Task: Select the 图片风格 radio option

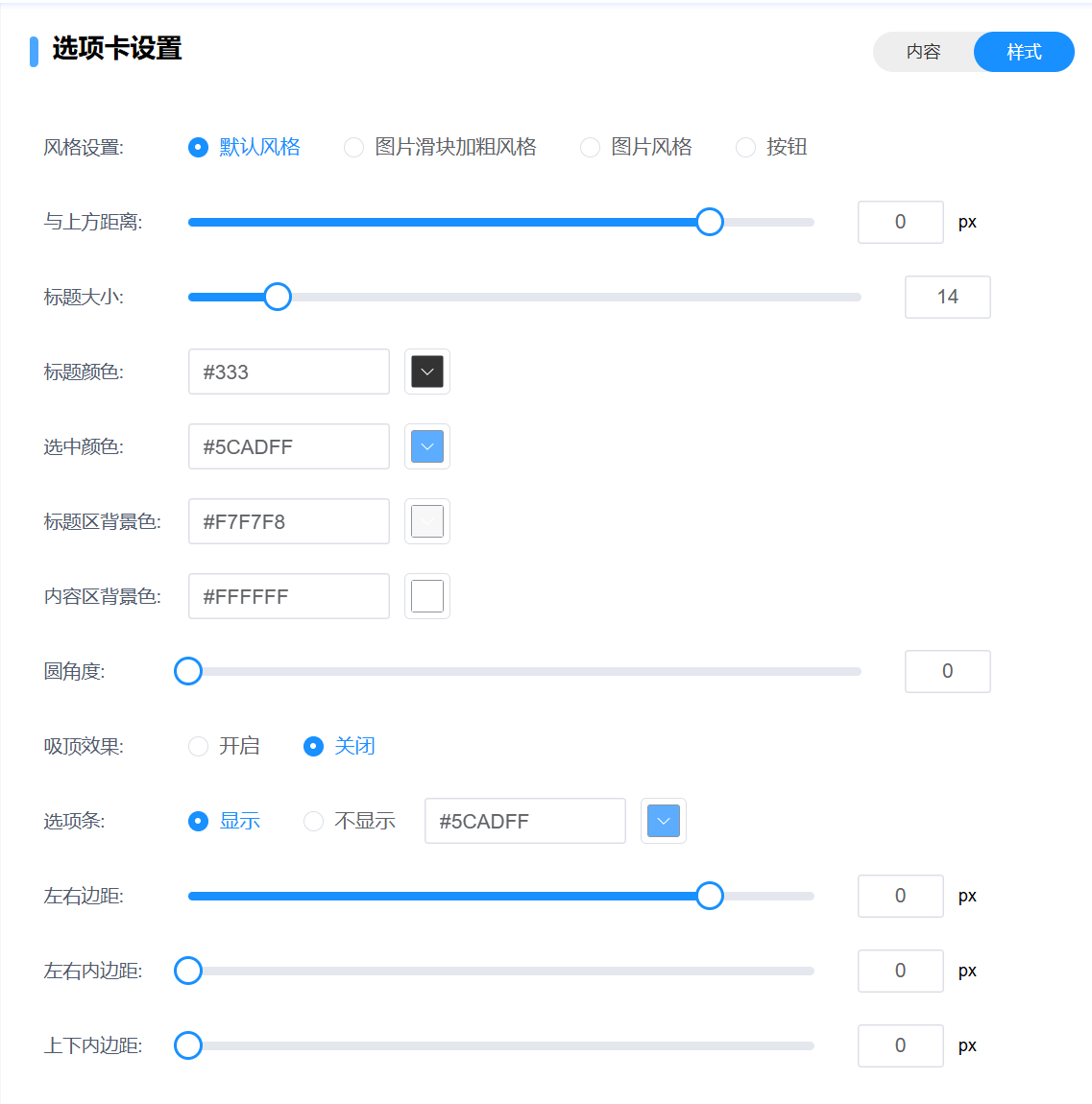Action: click(x=591, y=147)
